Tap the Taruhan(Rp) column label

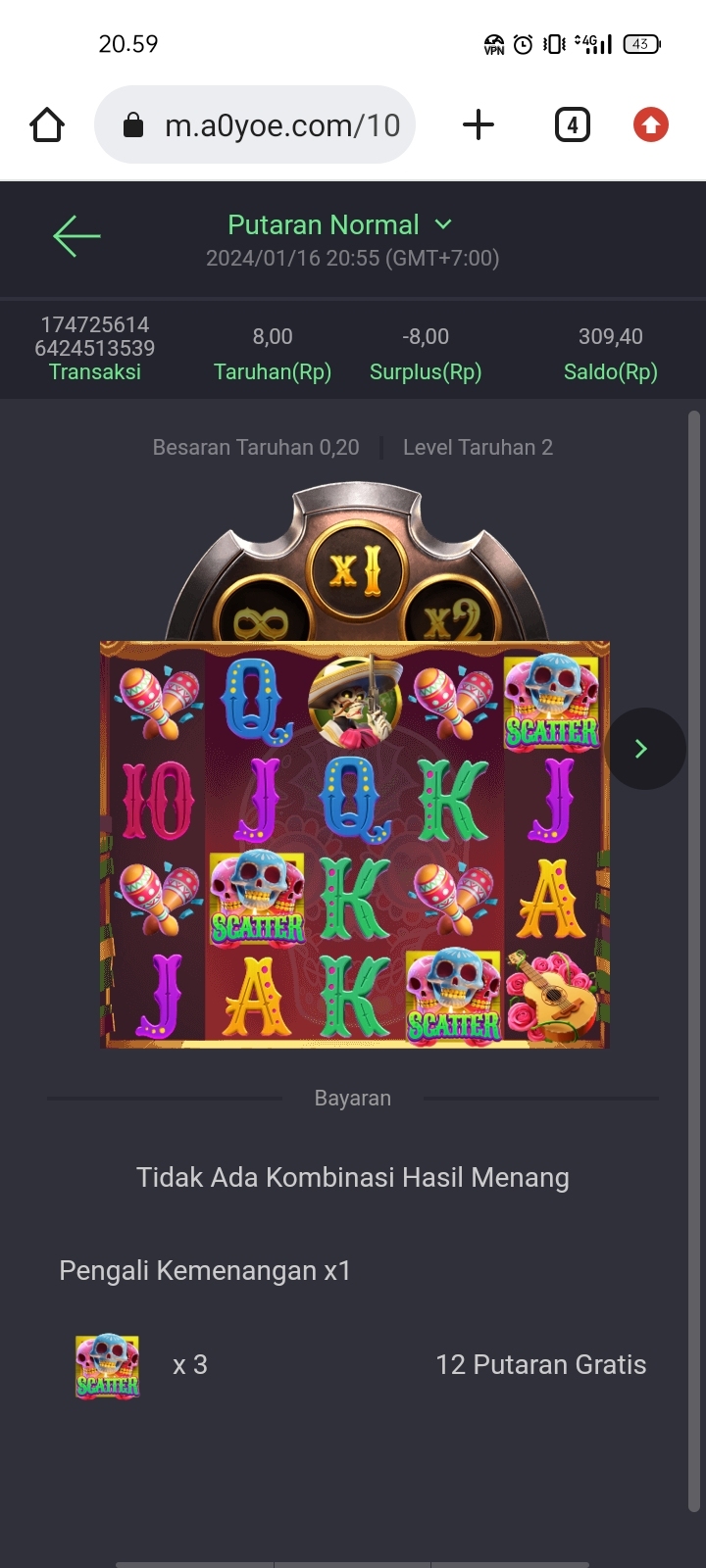pos(273,372)
